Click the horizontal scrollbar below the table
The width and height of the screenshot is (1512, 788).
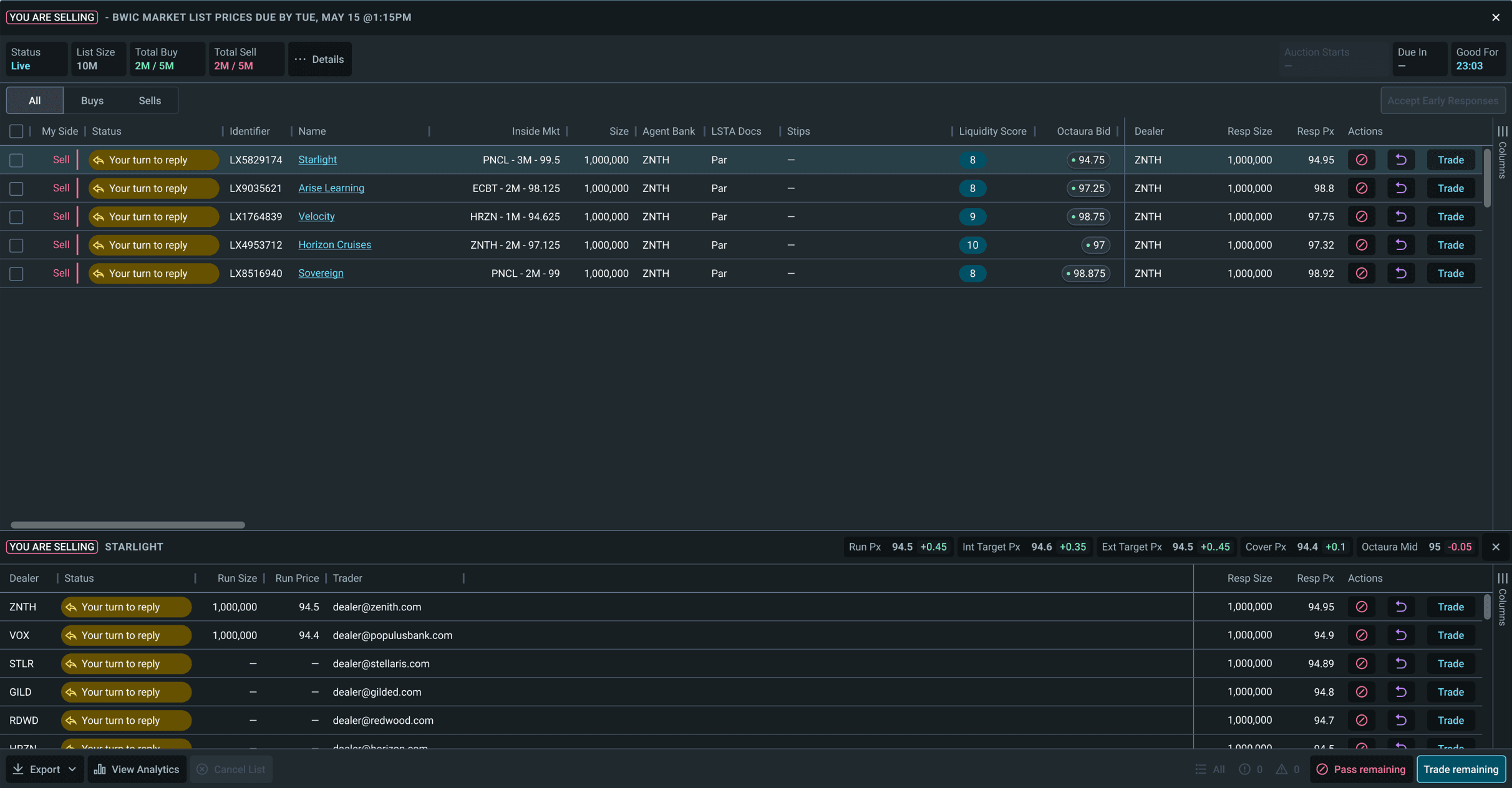point(127,524)
